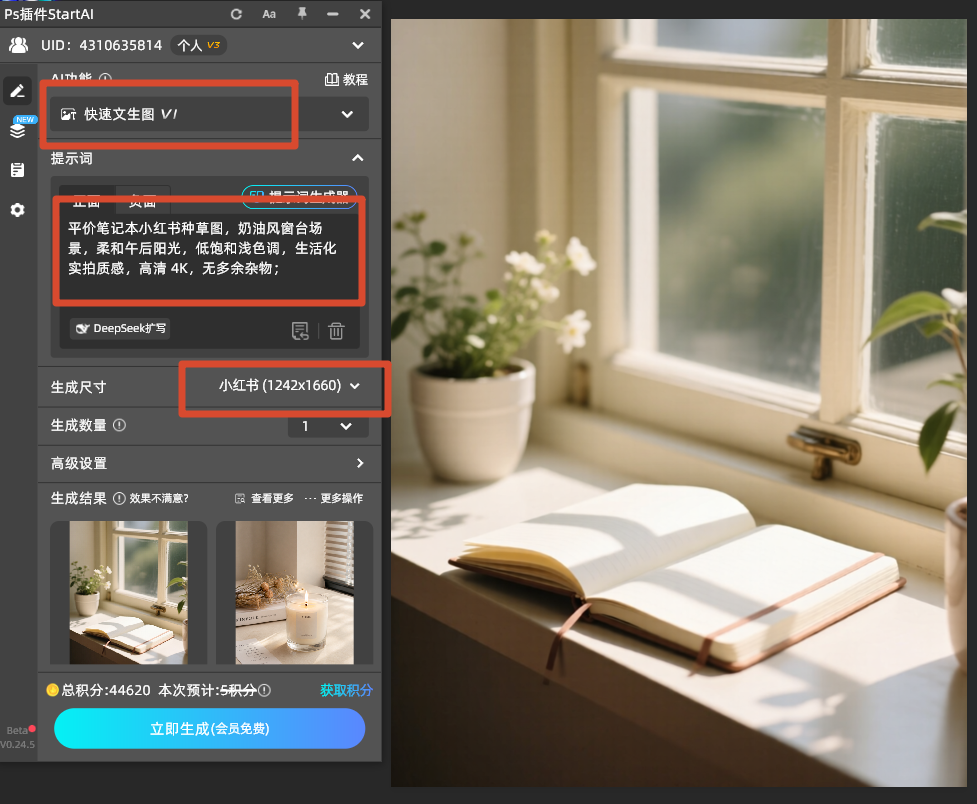Pin the StartAI plugin panel
This screenshot has height=804, width=977.
pyautogui.click(x=302, y=13)
